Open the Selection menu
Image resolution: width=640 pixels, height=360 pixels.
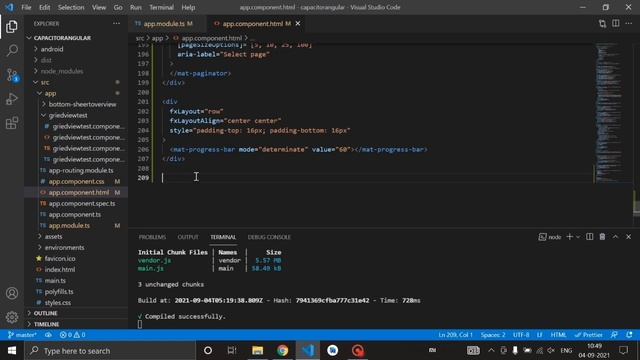pos(71,7)
